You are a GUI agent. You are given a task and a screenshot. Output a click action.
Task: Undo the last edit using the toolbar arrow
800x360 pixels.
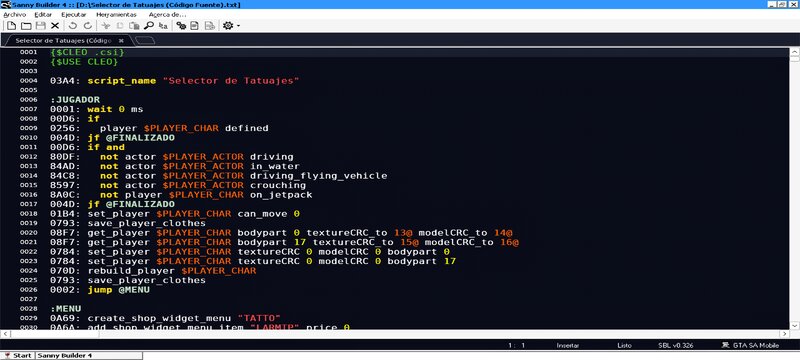pos(73,25)
